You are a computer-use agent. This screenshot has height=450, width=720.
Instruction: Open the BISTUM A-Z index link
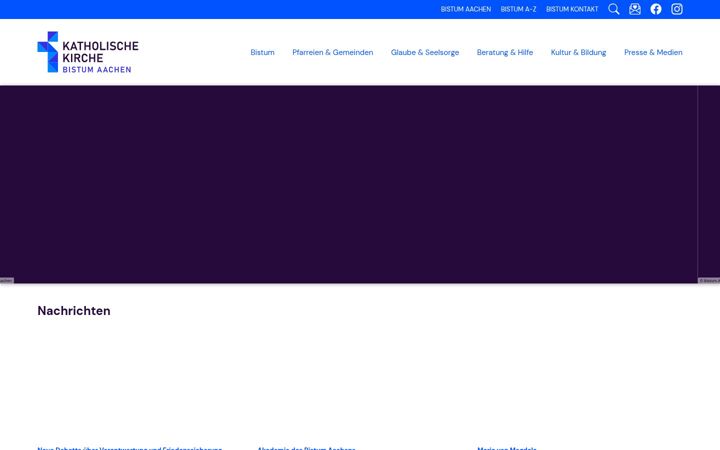518,9
